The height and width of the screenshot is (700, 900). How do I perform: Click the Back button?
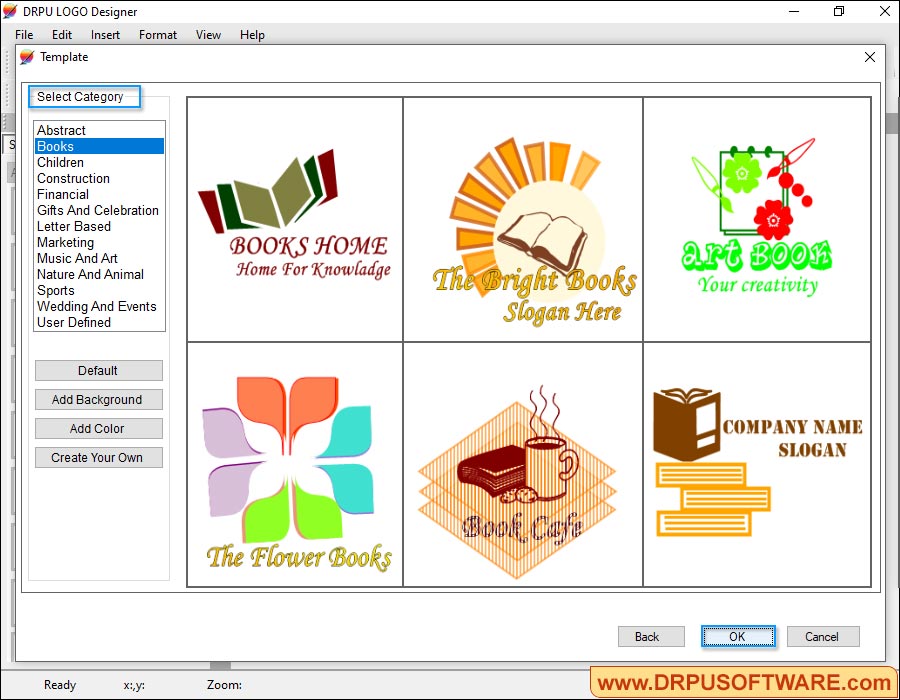click(650, 636)
